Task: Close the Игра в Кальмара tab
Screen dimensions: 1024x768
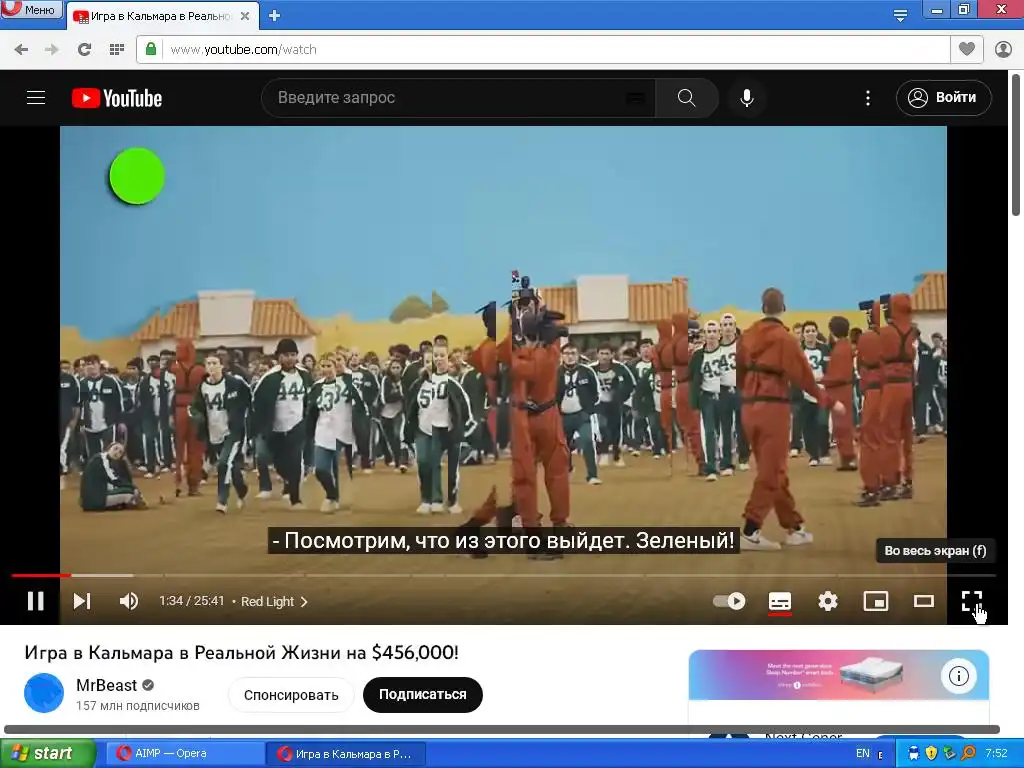Action: coord(245,16)
